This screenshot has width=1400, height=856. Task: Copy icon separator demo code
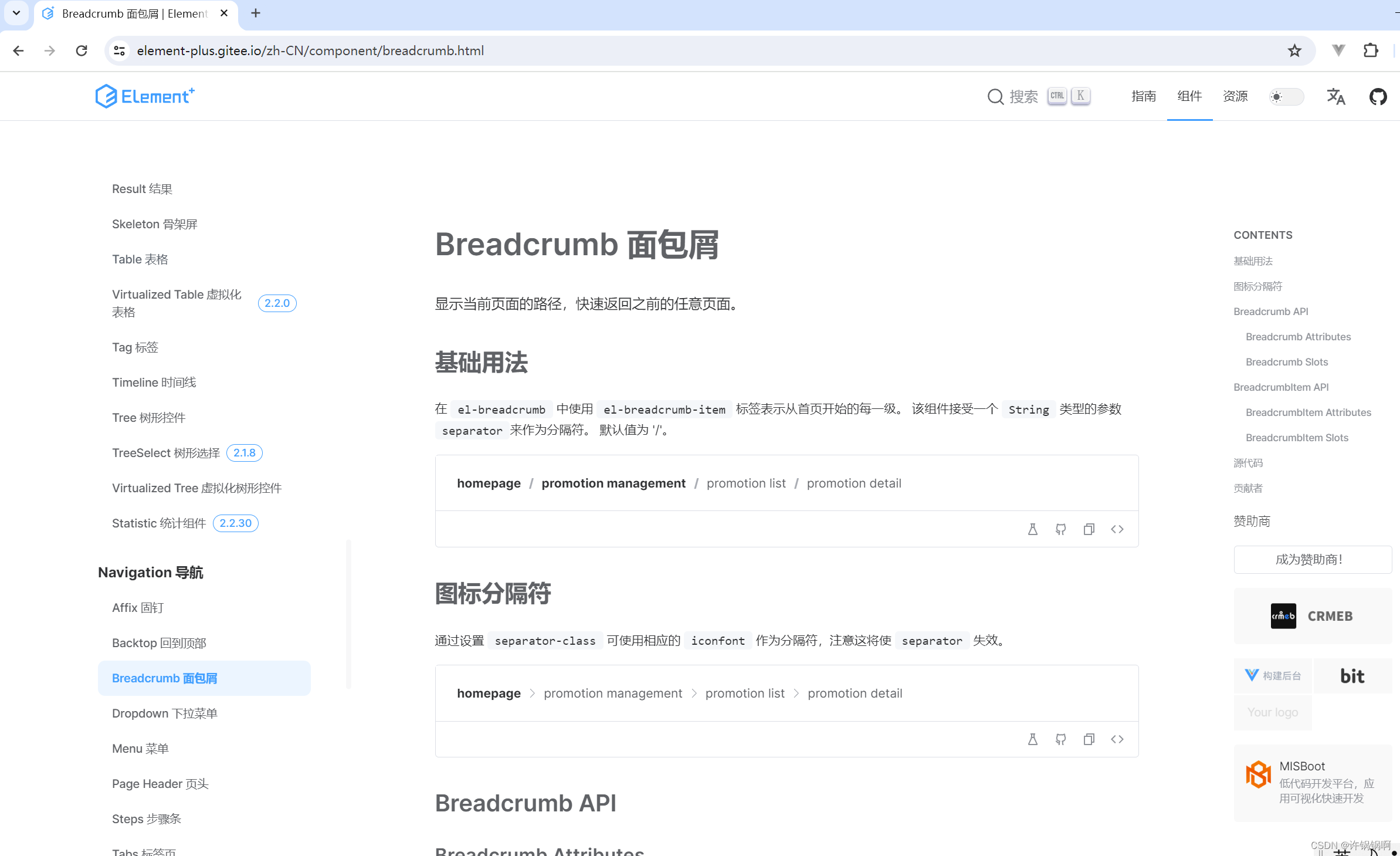pos(1089,739)
